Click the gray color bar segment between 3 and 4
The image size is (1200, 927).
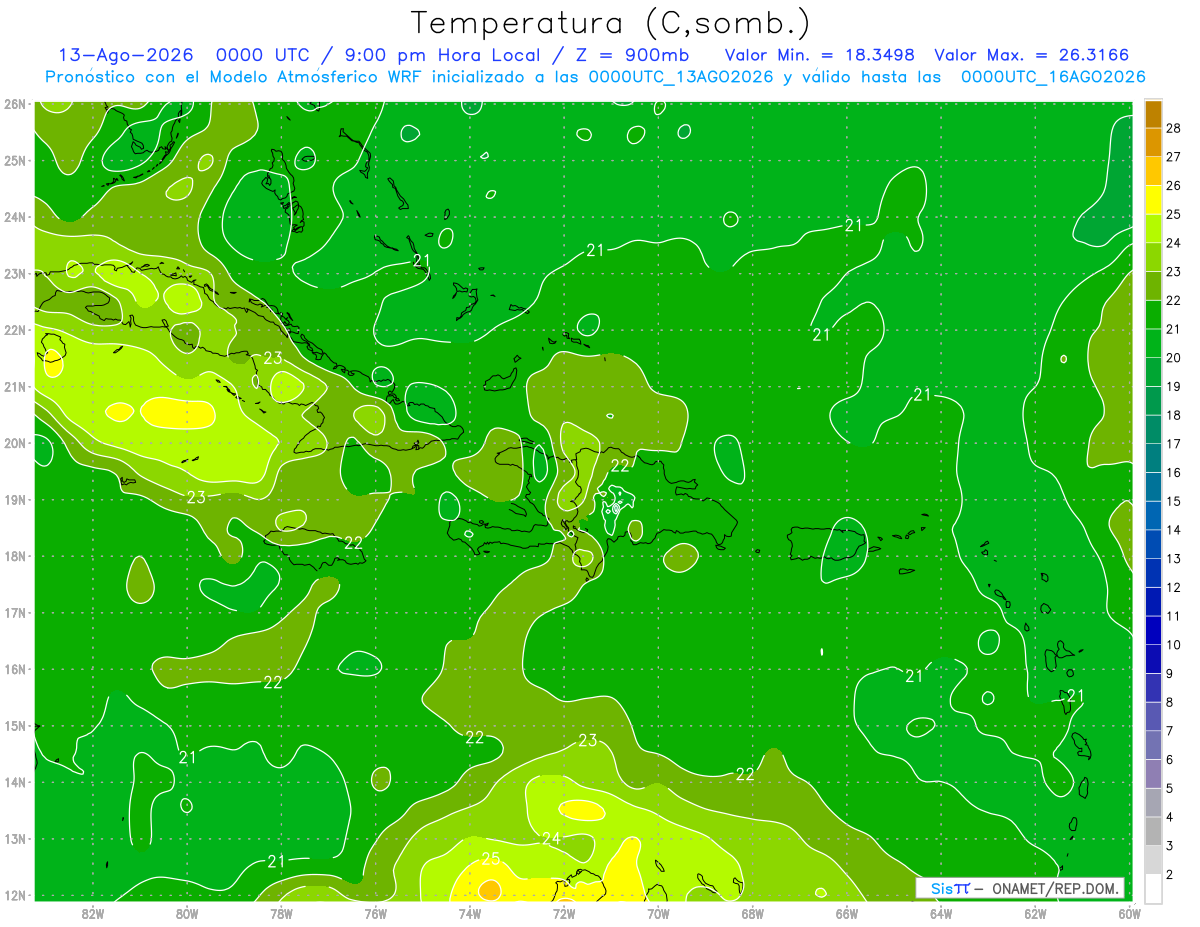point(1153,831)
